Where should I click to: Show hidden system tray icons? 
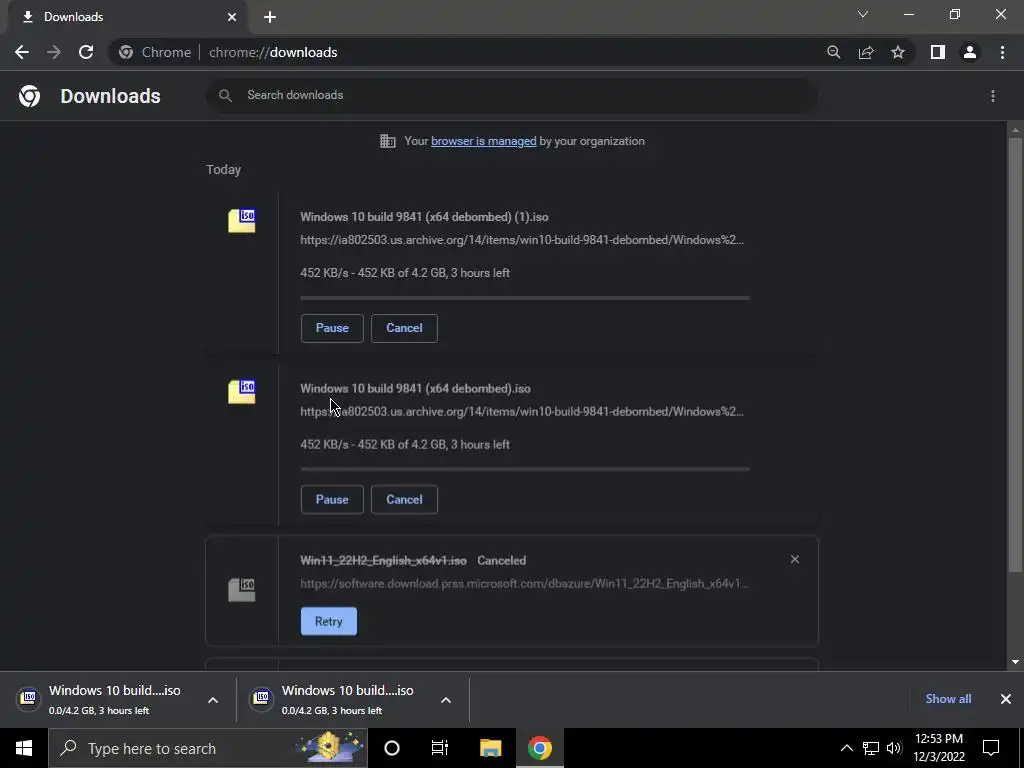(x=846, y=748)
